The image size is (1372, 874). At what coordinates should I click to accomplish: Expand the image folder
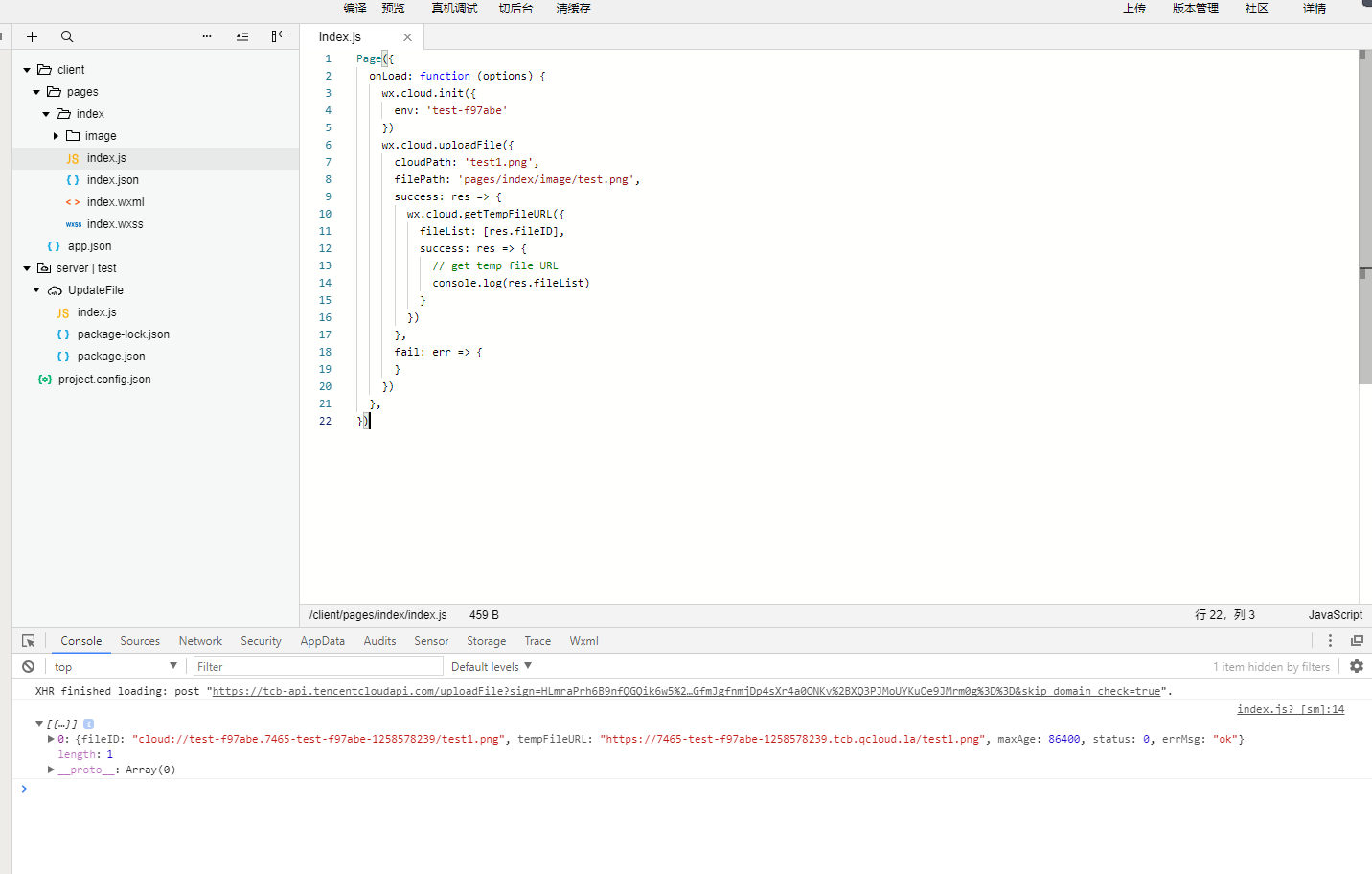click(x=56, y=136)
